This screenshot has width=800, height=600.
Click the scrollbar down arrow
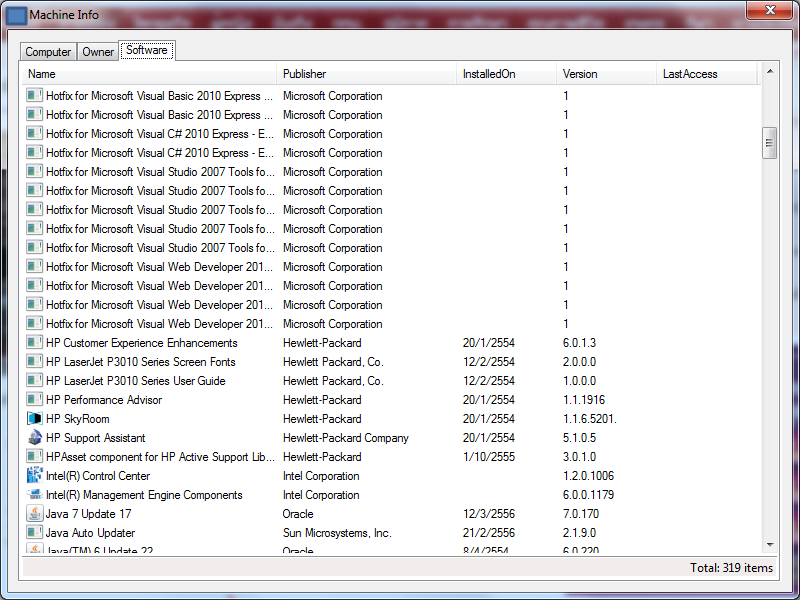click(770, 545)
